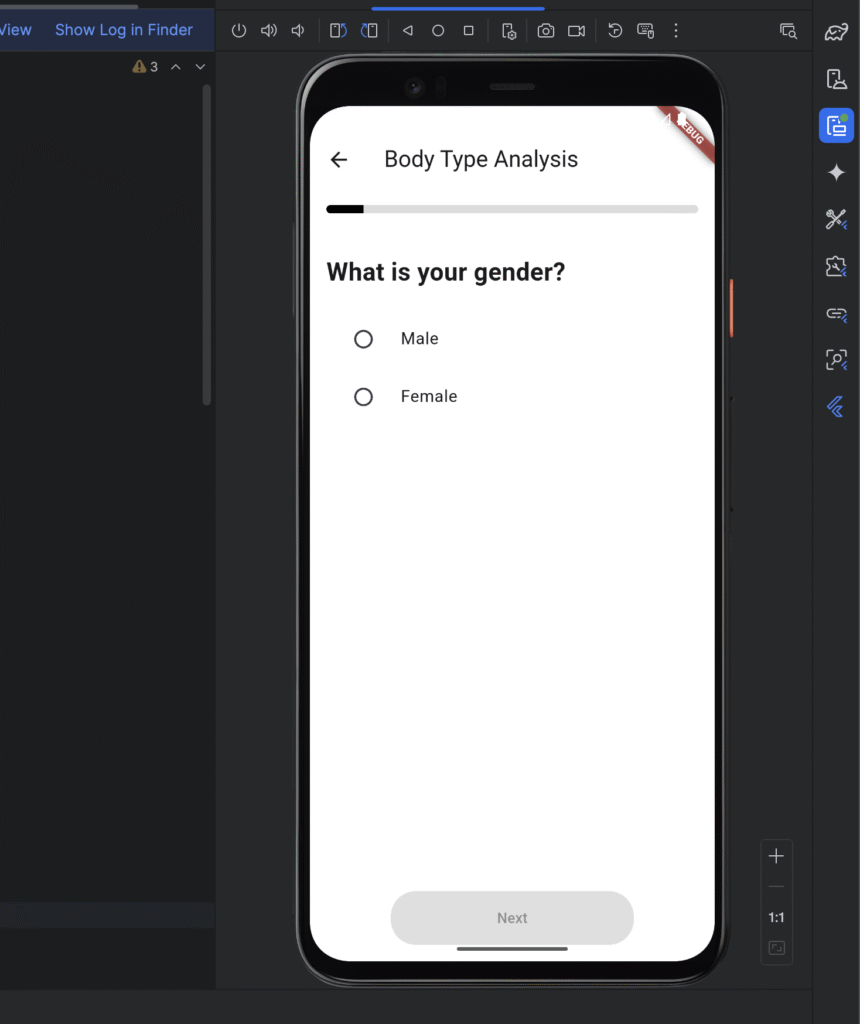
Task: Click the Next button in app
Action: tap(512, 918)
